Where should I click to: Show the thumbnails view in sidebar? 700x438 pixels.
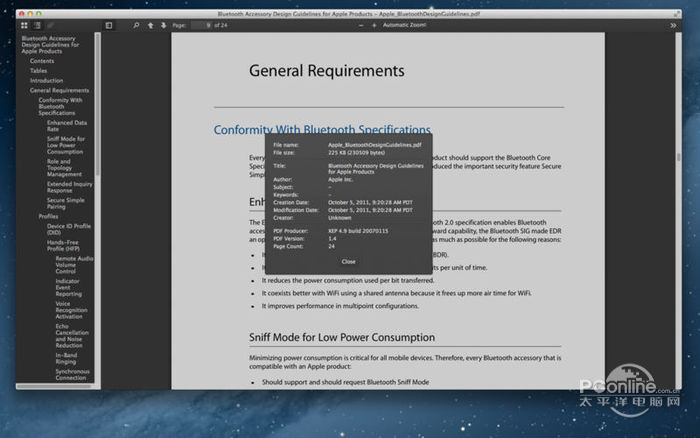pyautogui.click(x=24, y=25)
